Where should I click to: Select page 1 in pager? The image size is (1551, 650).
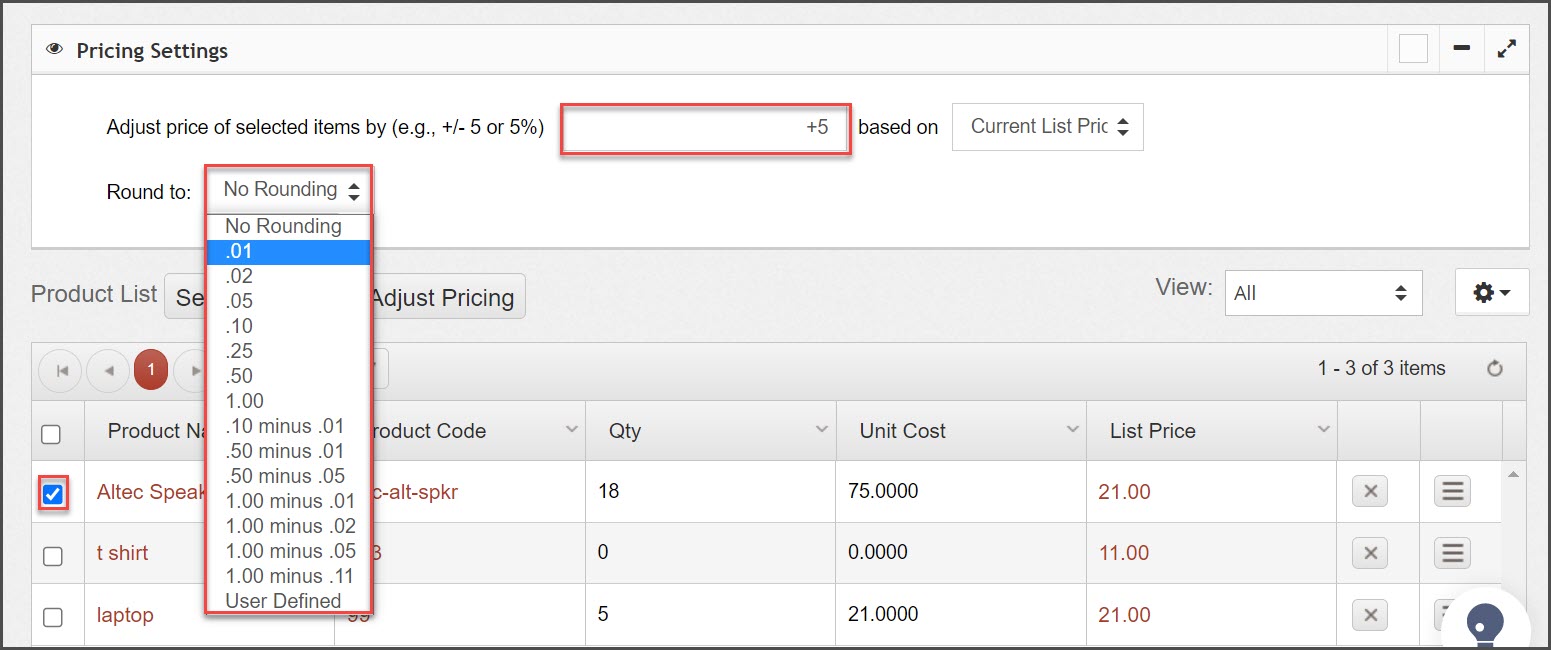click(x=151, y=370)
